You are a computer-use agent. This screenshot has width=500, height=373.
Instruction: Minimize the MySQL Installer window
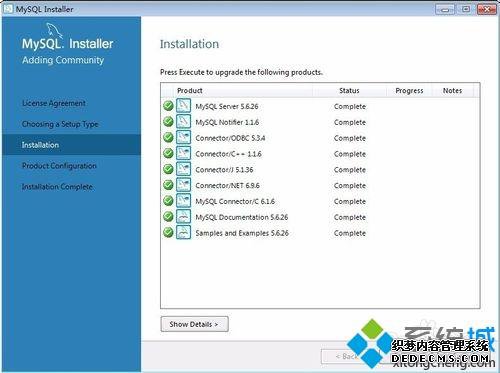[445, 9]
